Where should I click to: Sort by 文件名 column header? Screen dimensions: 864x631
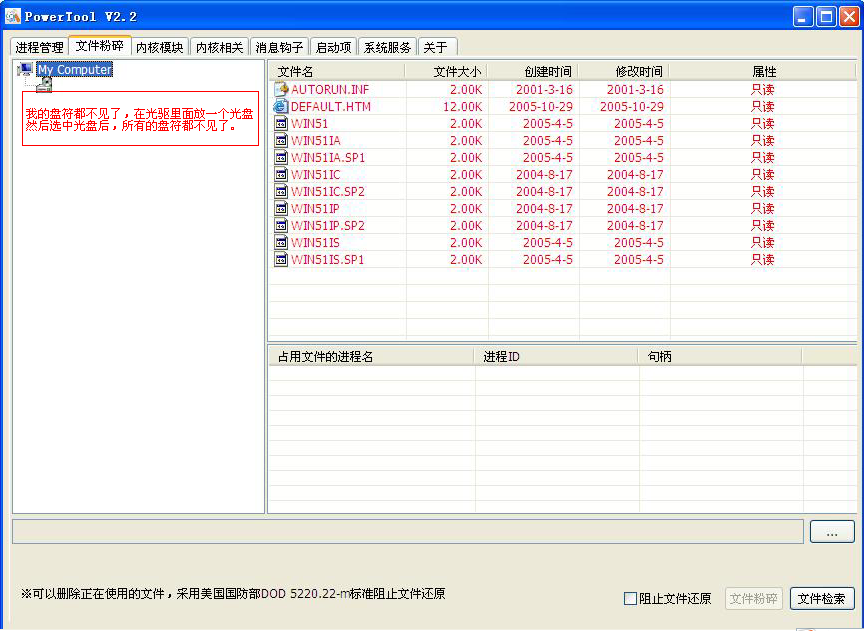[337, 71]
